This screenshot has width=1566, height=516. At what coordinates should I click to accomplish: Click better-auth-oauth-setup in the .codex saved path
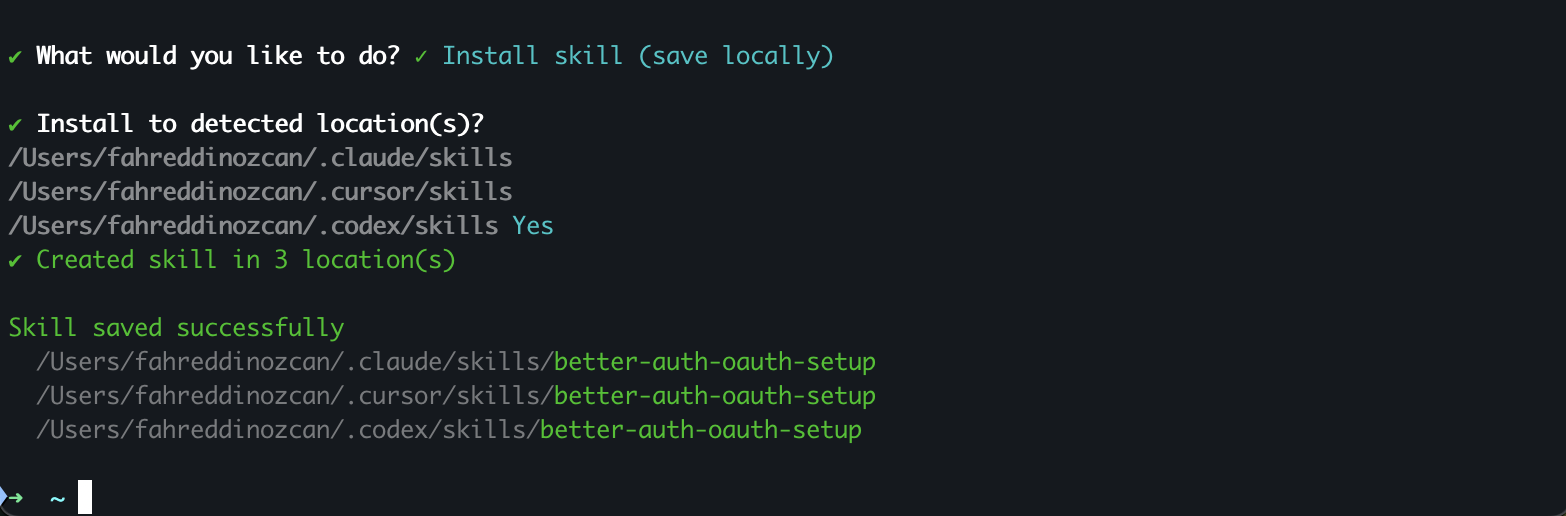[701, 430]
